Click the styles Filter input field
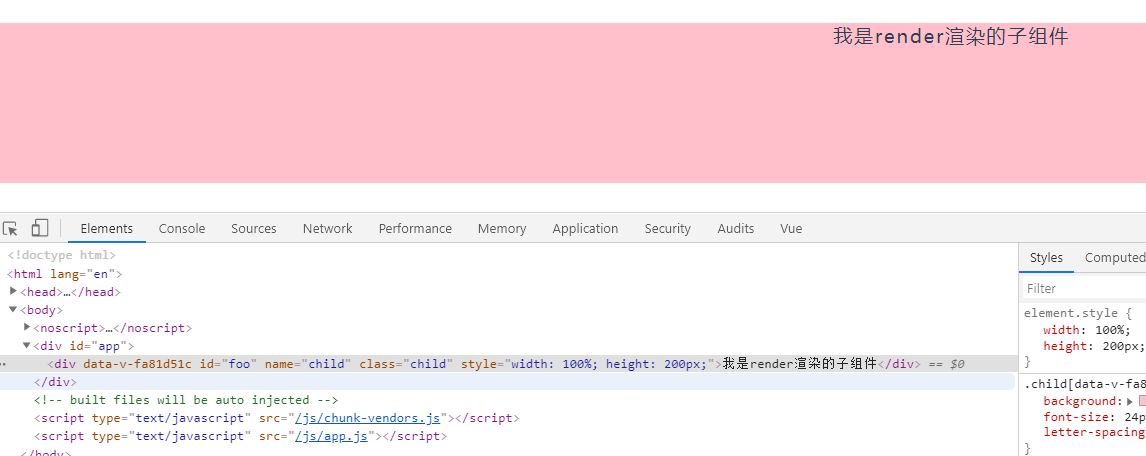 [x=1085, y=288]
